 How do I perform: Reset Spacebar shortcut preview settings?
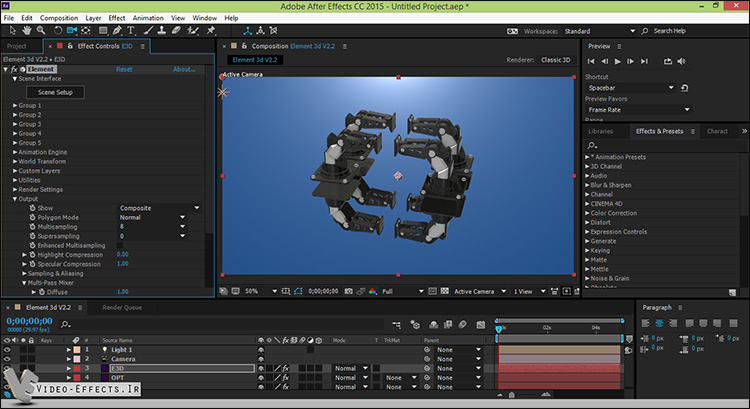pos(684,88)
